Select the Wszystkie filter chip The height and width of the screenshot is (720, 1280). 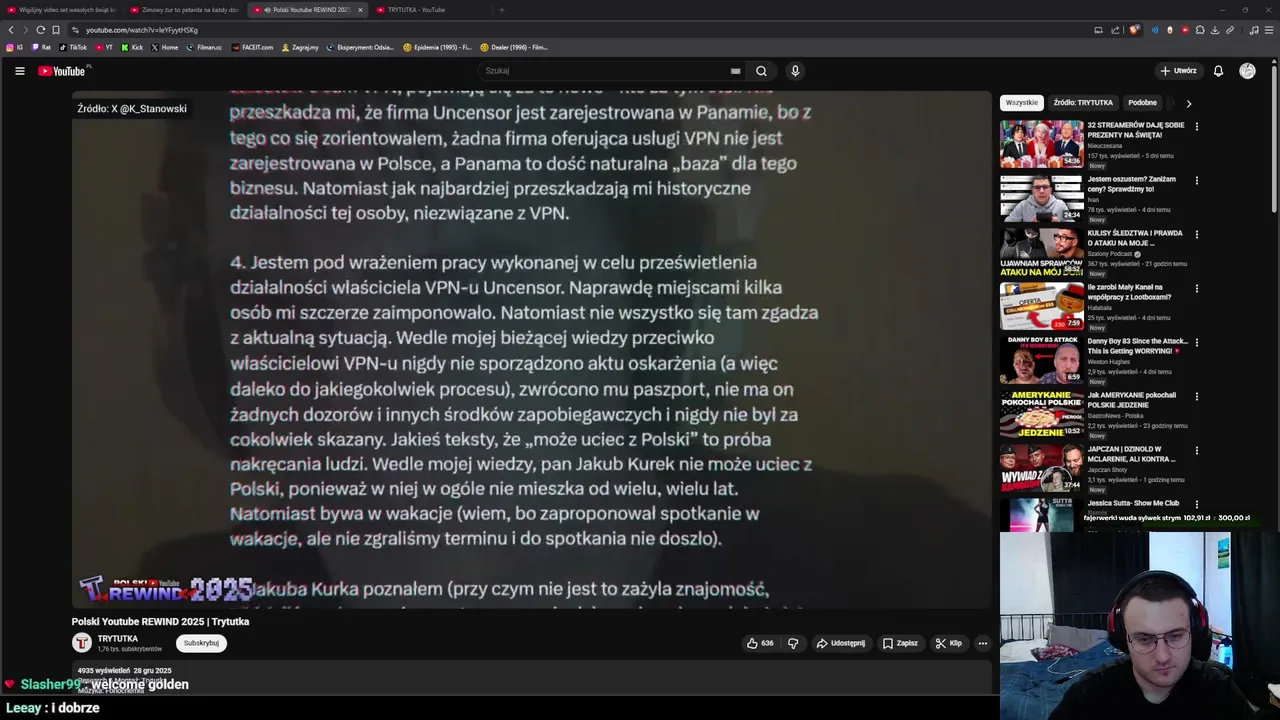pos(1021,103)
